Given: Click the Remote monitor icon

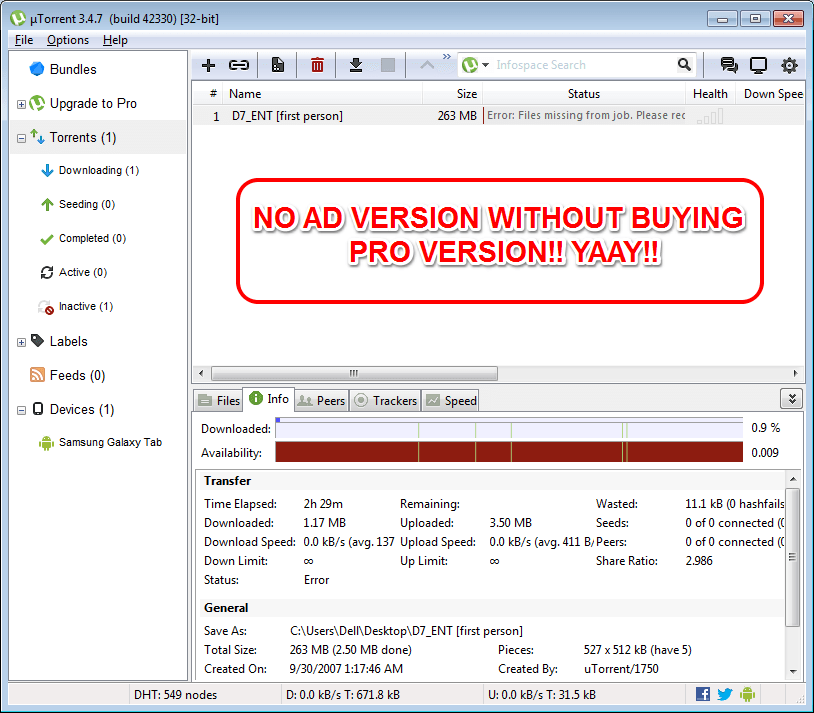Looking at the screenshot, I should click(758, 65).
